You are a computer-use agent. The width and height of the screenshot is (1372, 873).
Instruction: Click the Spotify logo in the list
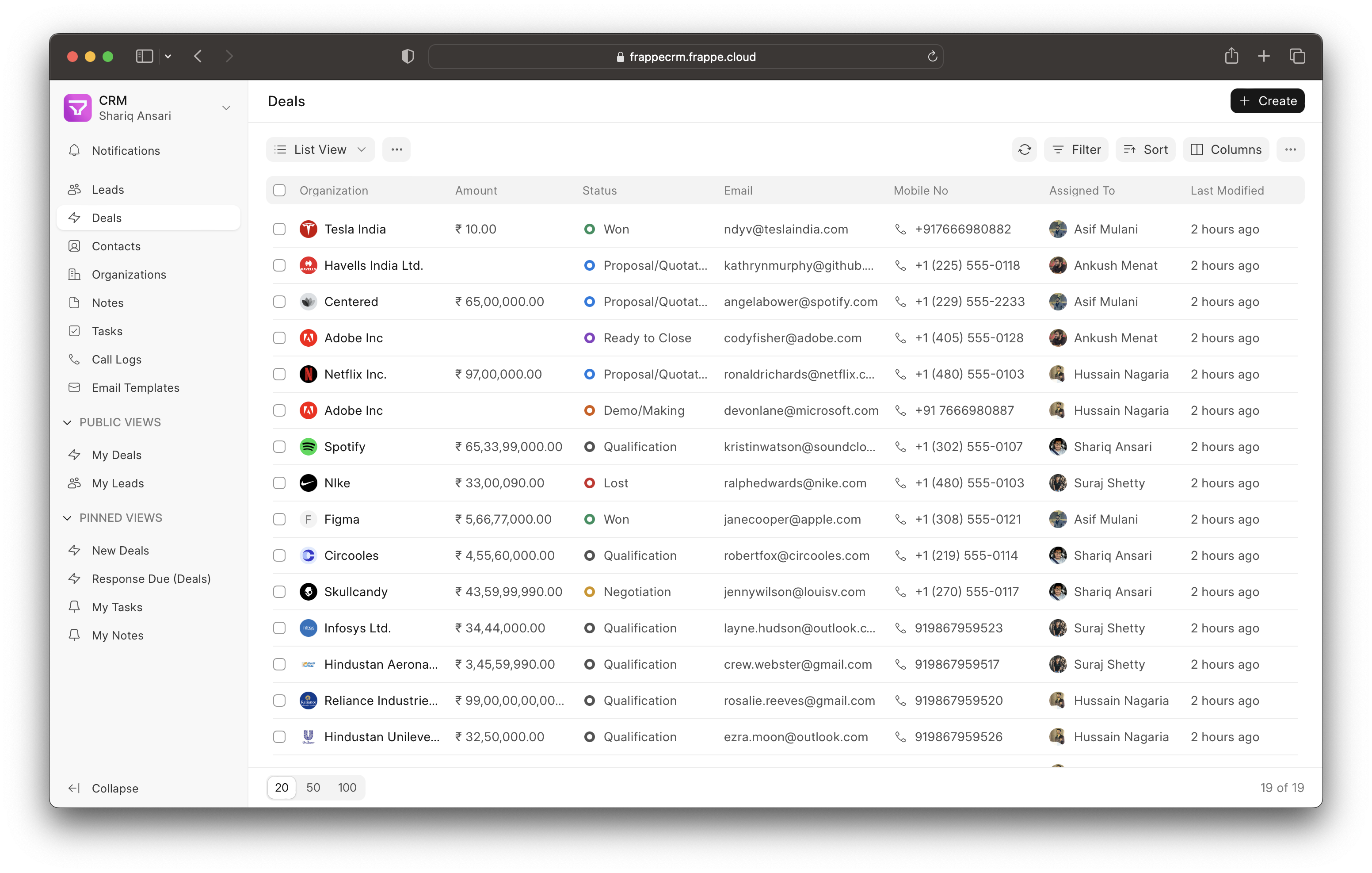tap(308, 447)
